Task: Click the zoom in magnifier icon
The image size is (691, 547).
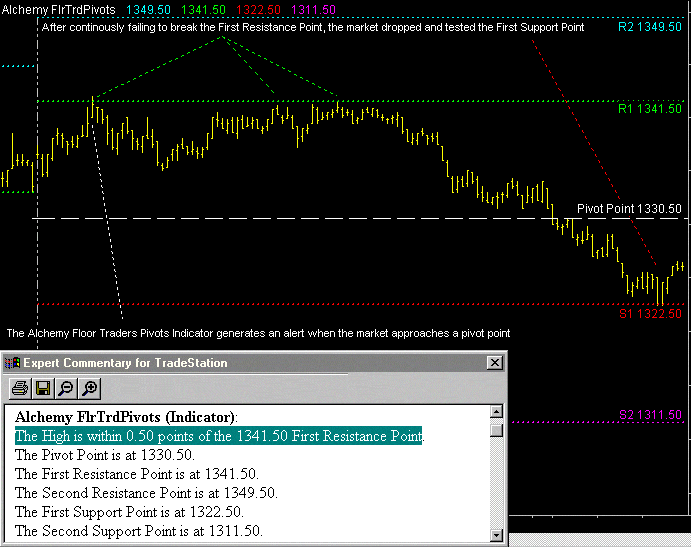Action: (x=89, y=388)
